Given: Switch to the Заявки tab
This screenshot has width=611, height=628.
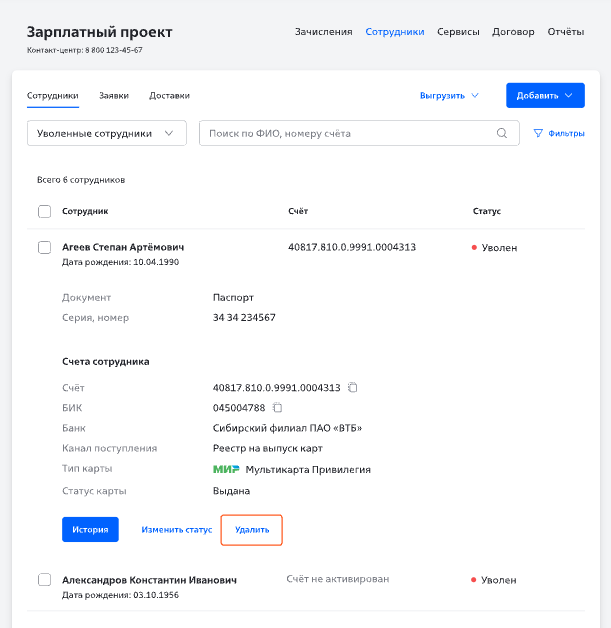Looking at the screenshot, I should tap(114, 96).
